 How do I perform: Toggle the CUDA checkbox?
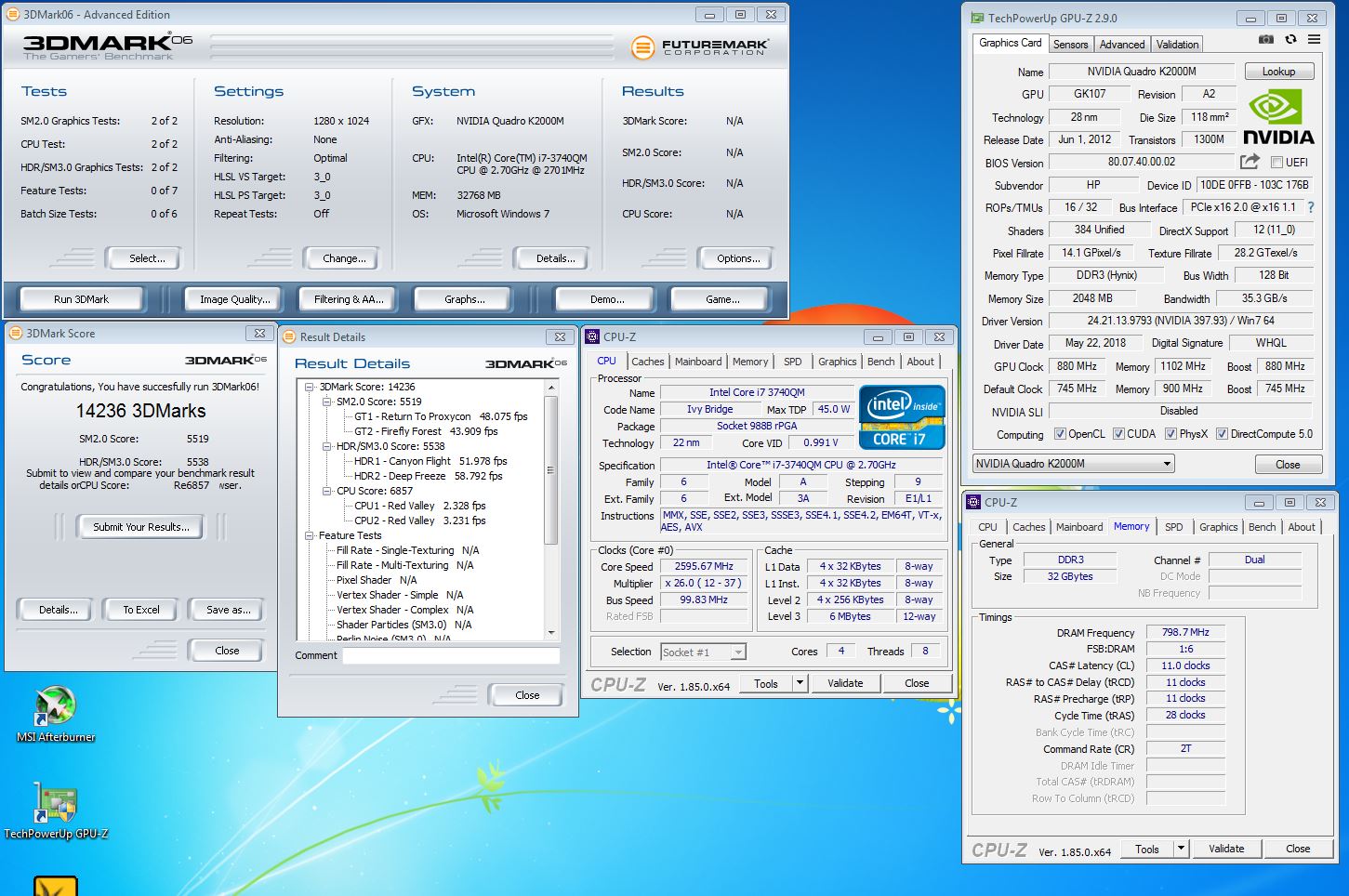(1118, 434)
